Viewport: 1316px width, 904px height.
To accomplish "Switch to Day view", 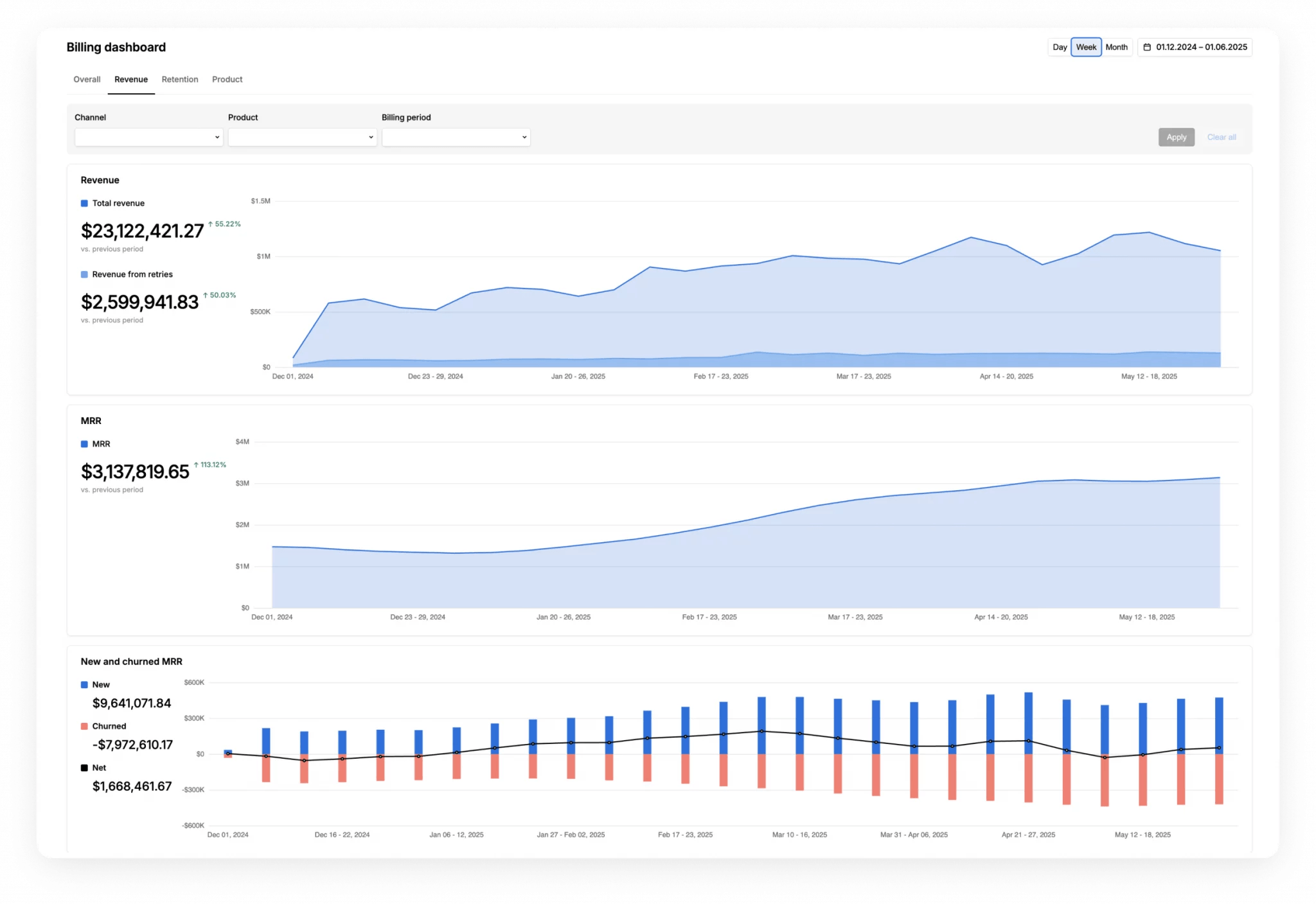I will click(x=1060, y=47).
